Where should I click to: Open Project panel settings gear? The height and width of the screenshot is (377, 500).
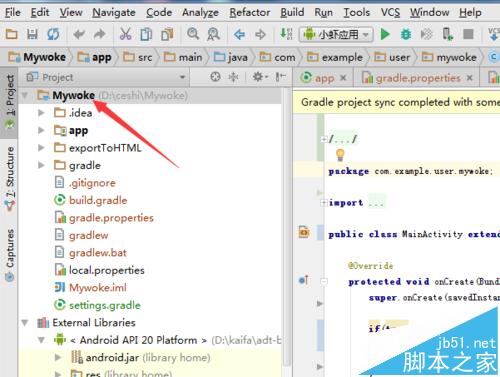(x=260, y=77)
